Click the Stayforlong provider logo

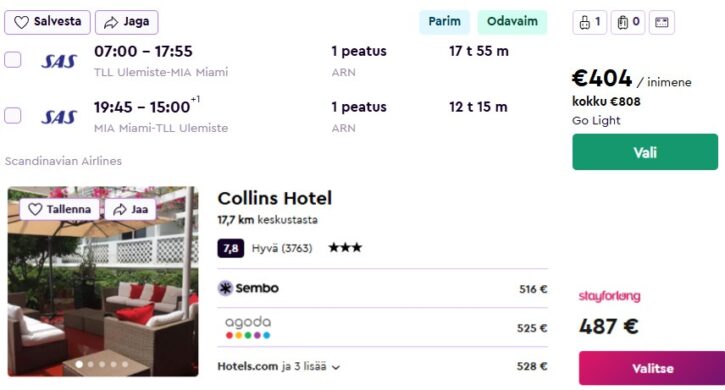[x=609, y=296]
